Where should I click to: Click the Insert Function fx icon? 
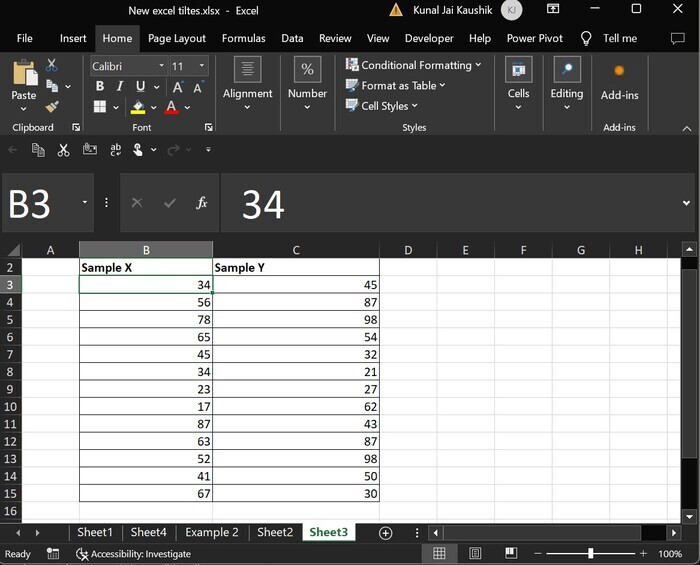pyautogui.click(x=202, y=203)
